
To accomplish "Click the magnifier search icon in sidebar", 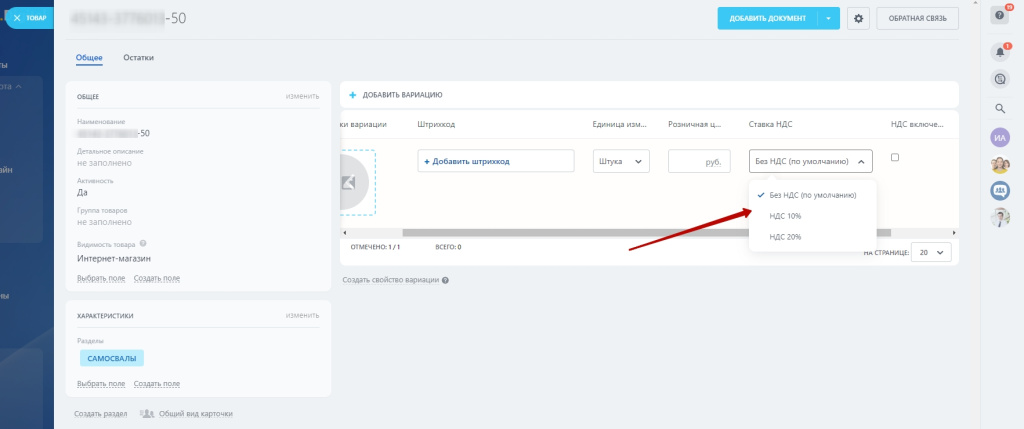I will (999, 108).
